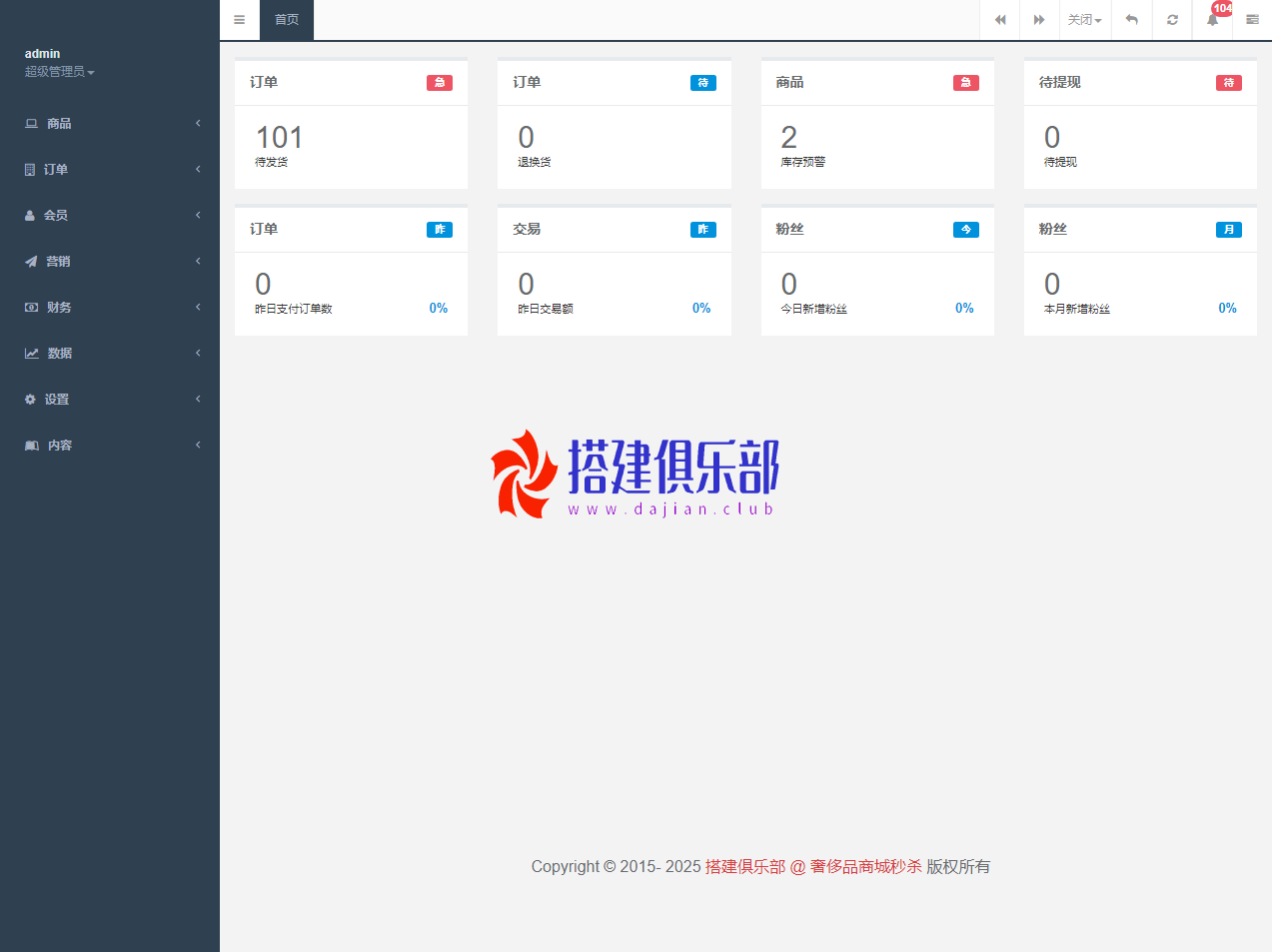Click the 内容 book icon in sidebar
This screenshot has width=1272, height=952.
32,446
